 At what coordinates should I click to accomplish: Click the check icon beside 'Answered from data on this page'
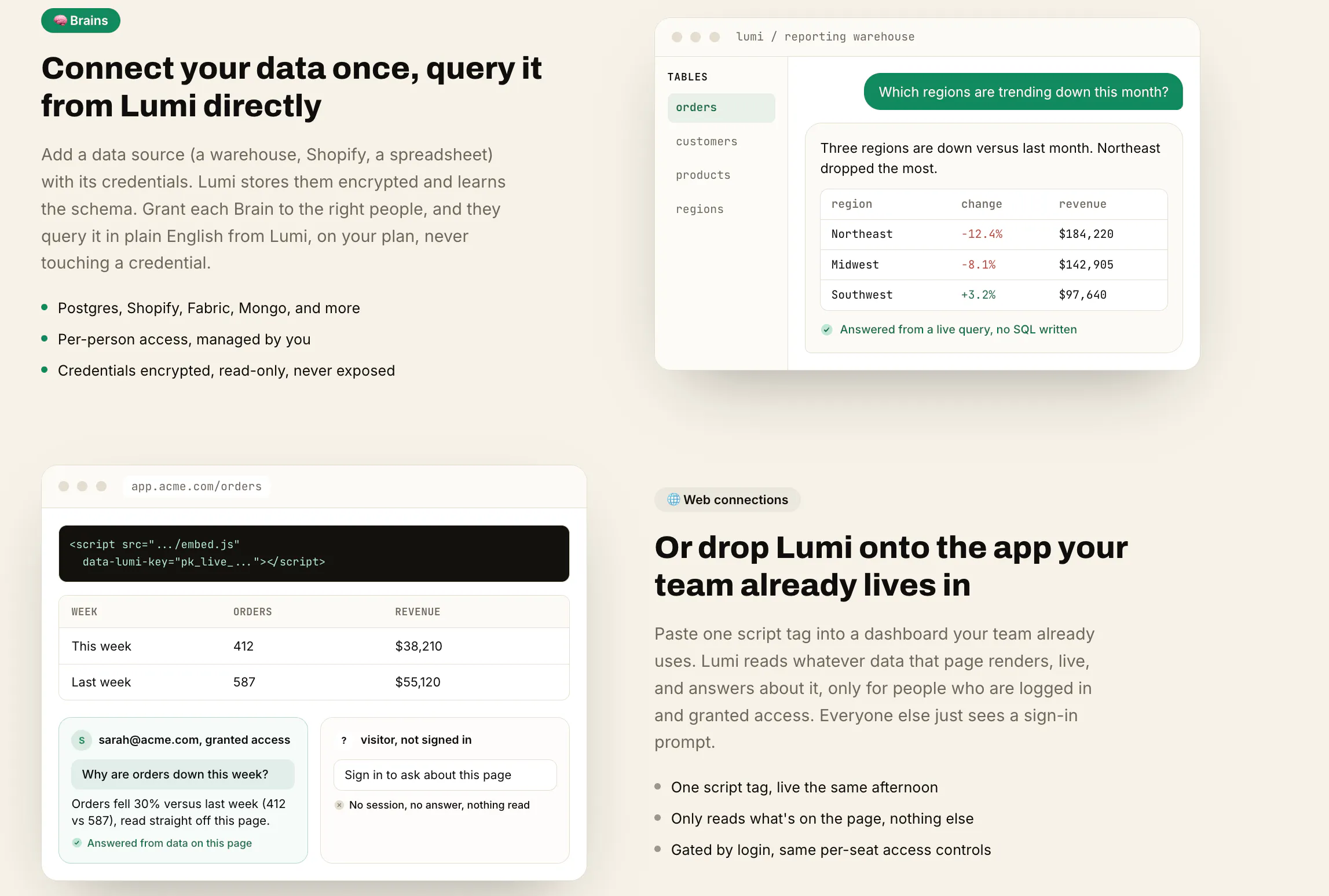77,843
